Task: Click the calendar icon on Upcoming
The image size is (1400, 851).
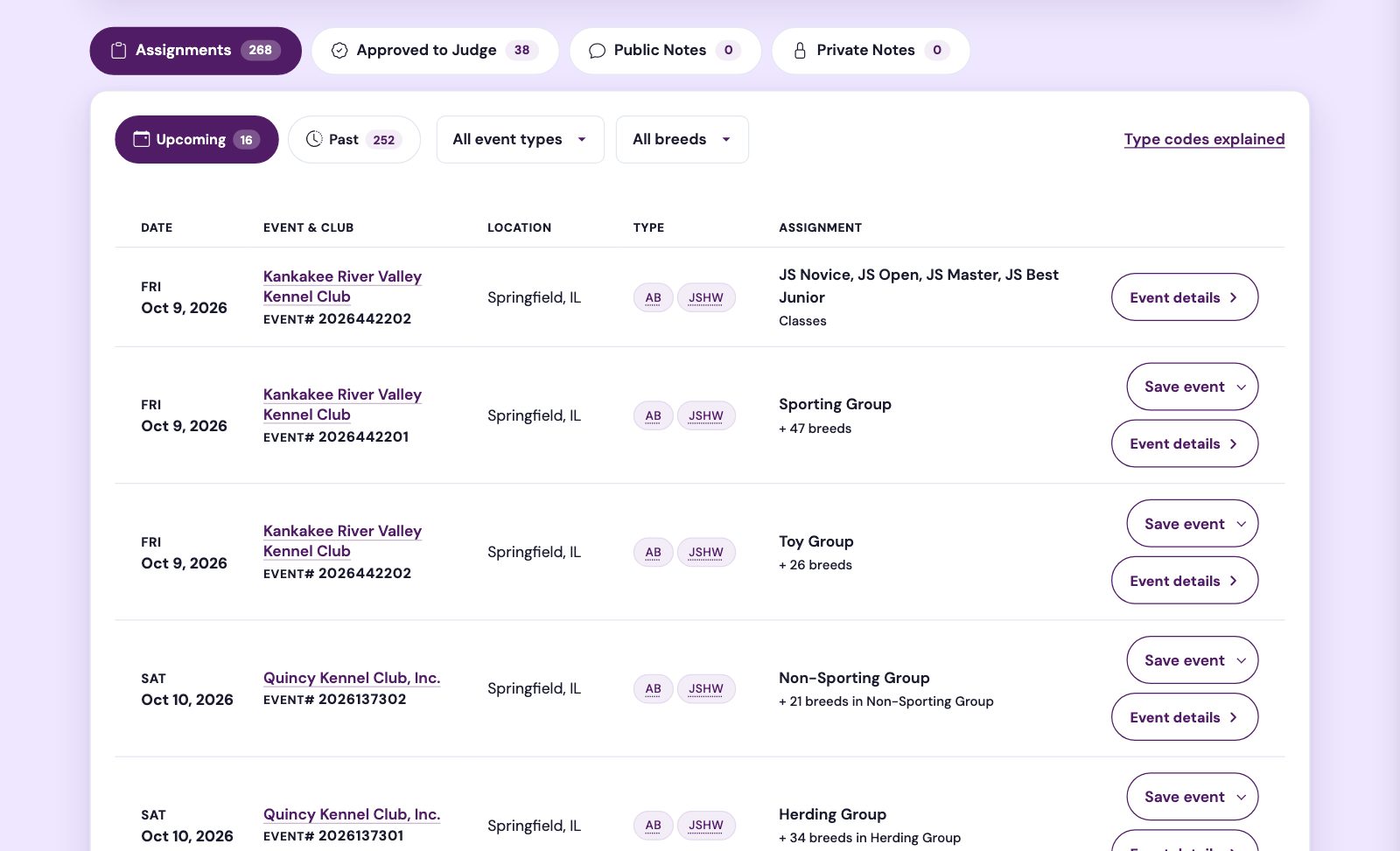Action: 141,139
